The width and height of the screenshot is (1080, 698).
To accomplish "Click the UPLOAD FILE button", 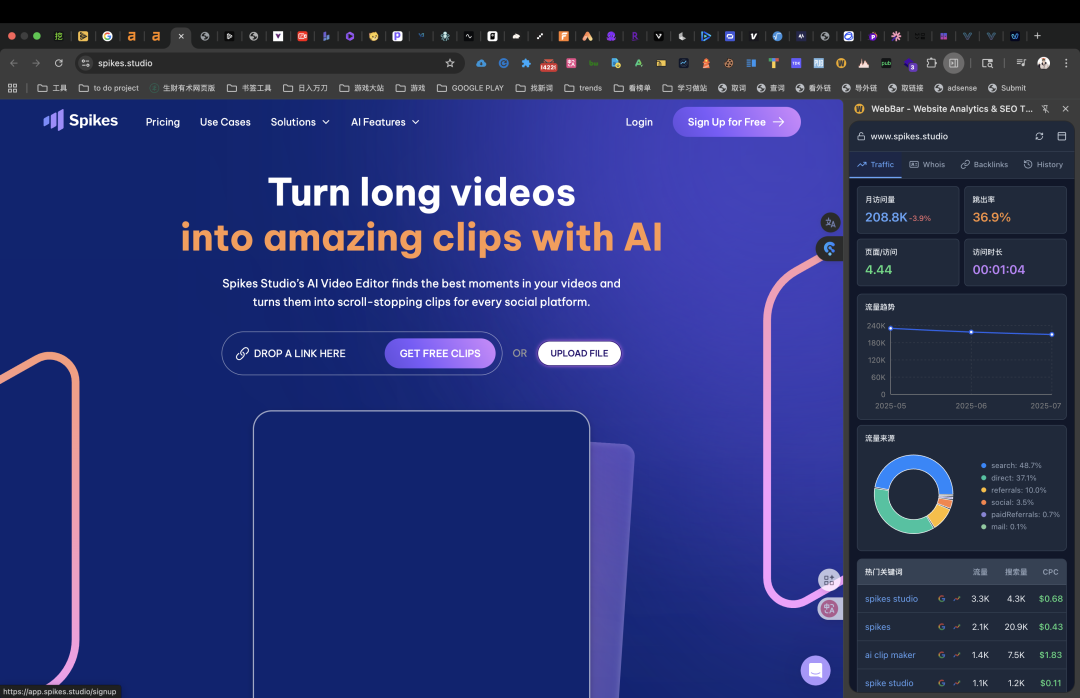I will pyautogui.click(x=579, y=353).
